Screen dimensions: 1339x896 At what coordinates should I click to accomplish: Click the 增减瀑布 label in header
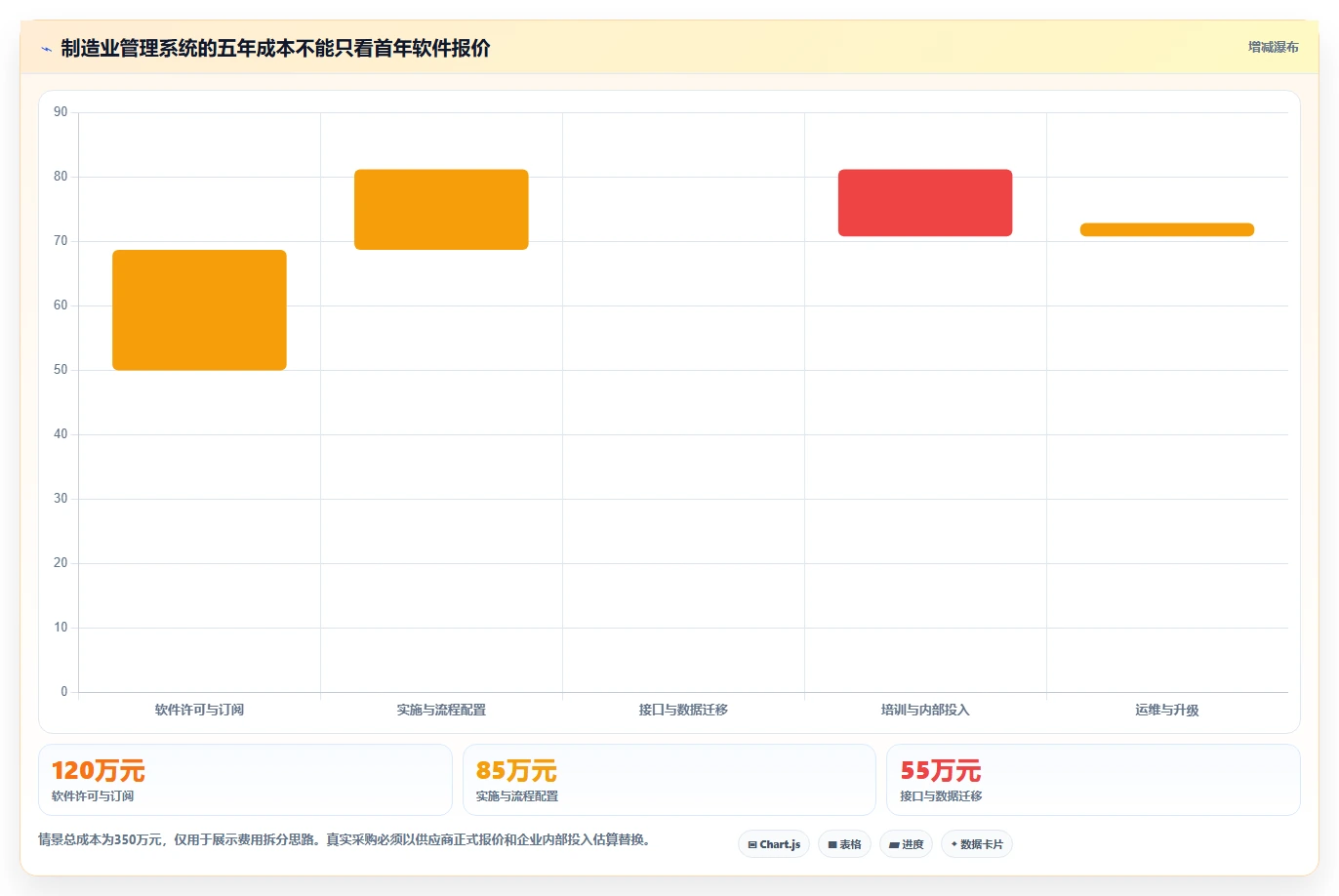(x=1274, y=47)
